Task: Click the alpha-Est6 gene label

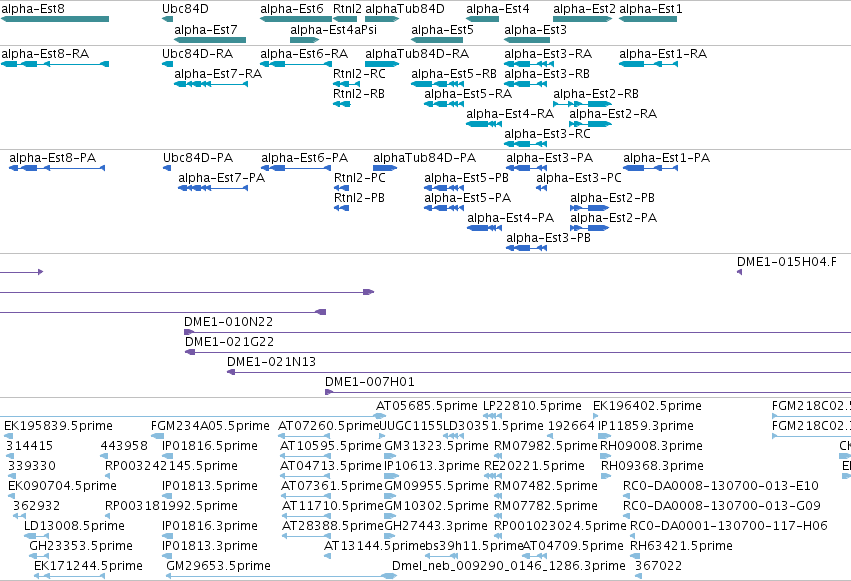Action: pyautogui.click(x=291, y=9)
